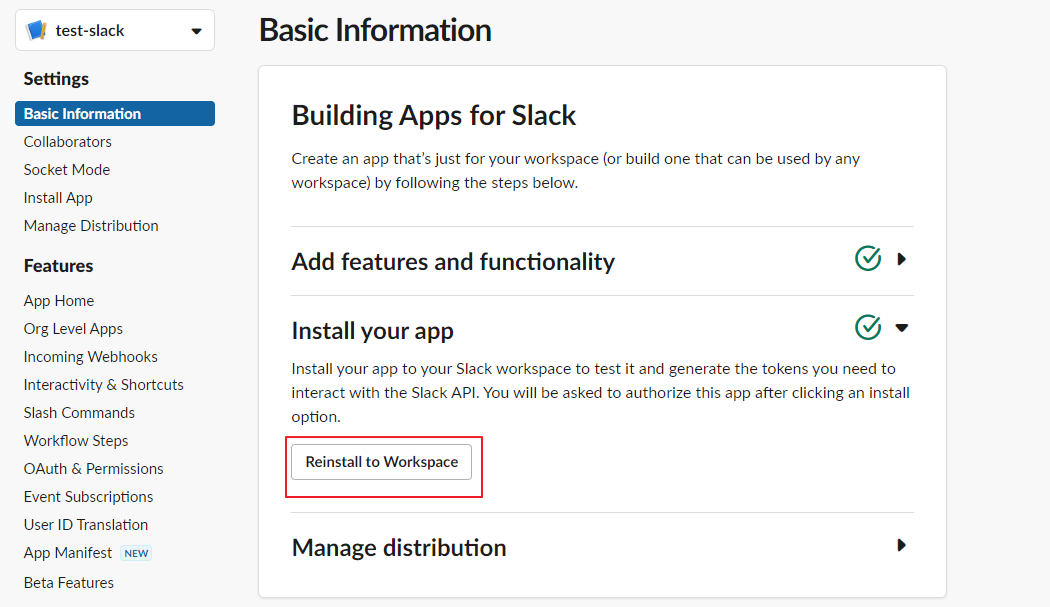1050x607 pixels.
Task: Open Beta Features page
Action: (68, 583)
